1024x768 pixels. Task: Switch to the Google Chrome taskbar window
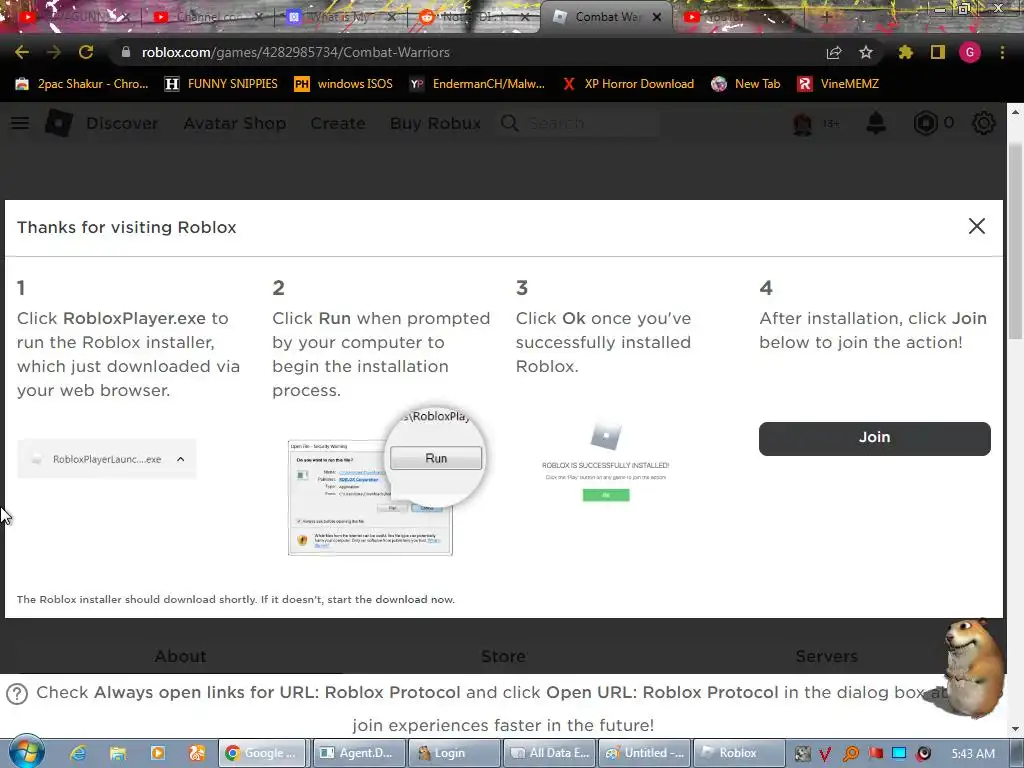[263, 753]
